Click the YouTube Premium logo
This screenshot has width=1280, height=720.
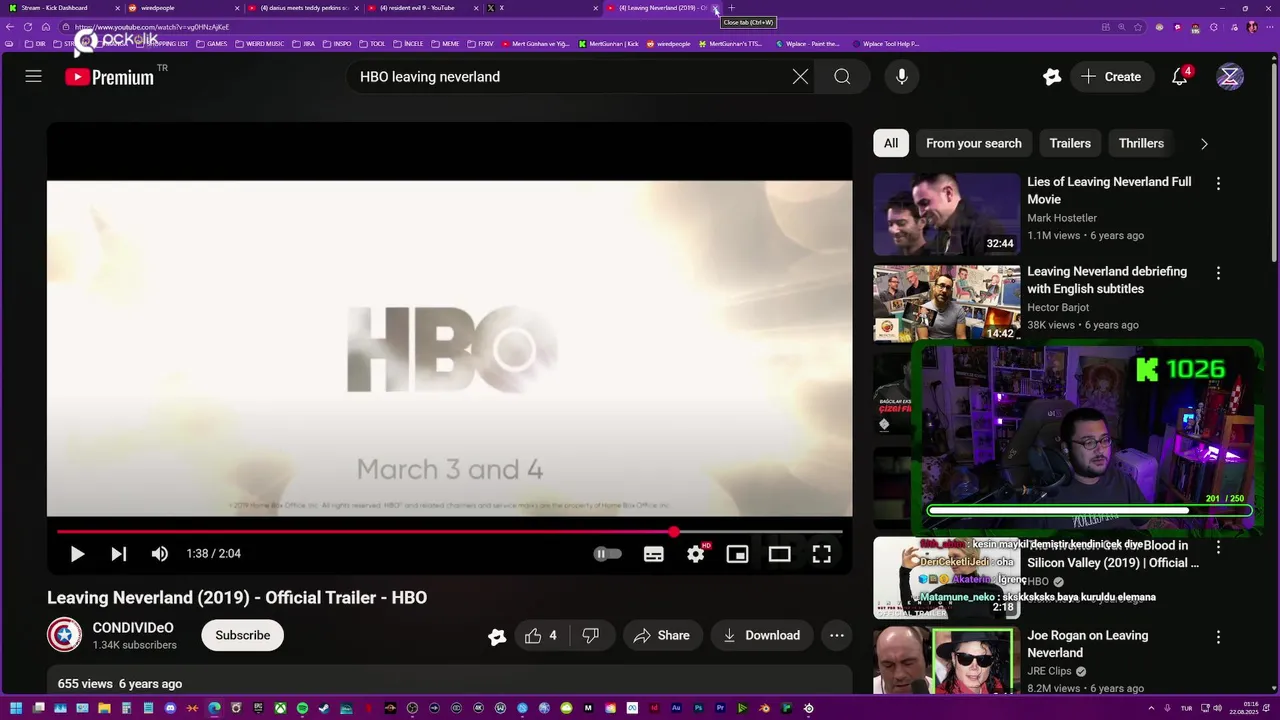pyautogui.click(x=109, y=77)
